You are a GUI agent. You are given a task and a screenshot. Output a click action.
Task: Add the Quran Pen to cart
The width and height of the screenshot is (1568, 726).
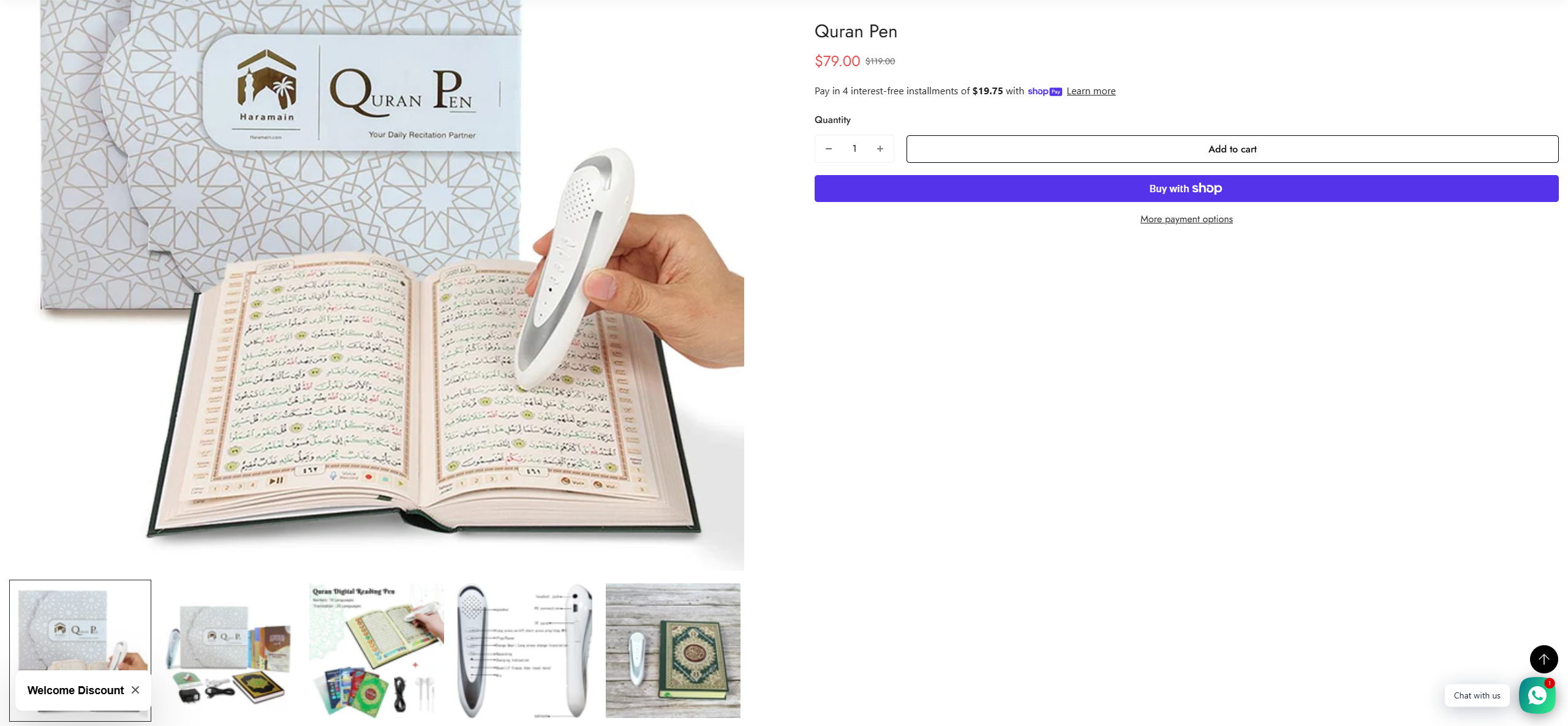click(x=1232, y=149)
